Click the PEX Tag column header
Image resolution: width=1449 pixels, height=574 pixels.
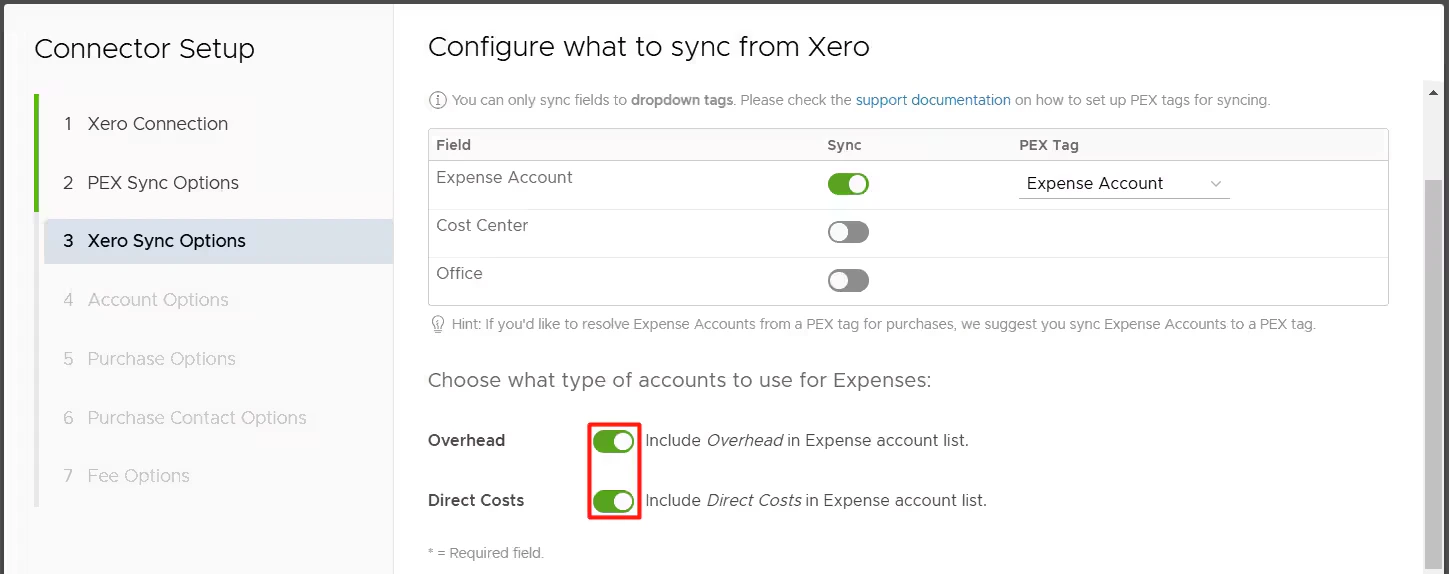click(x=1049, y=145)
